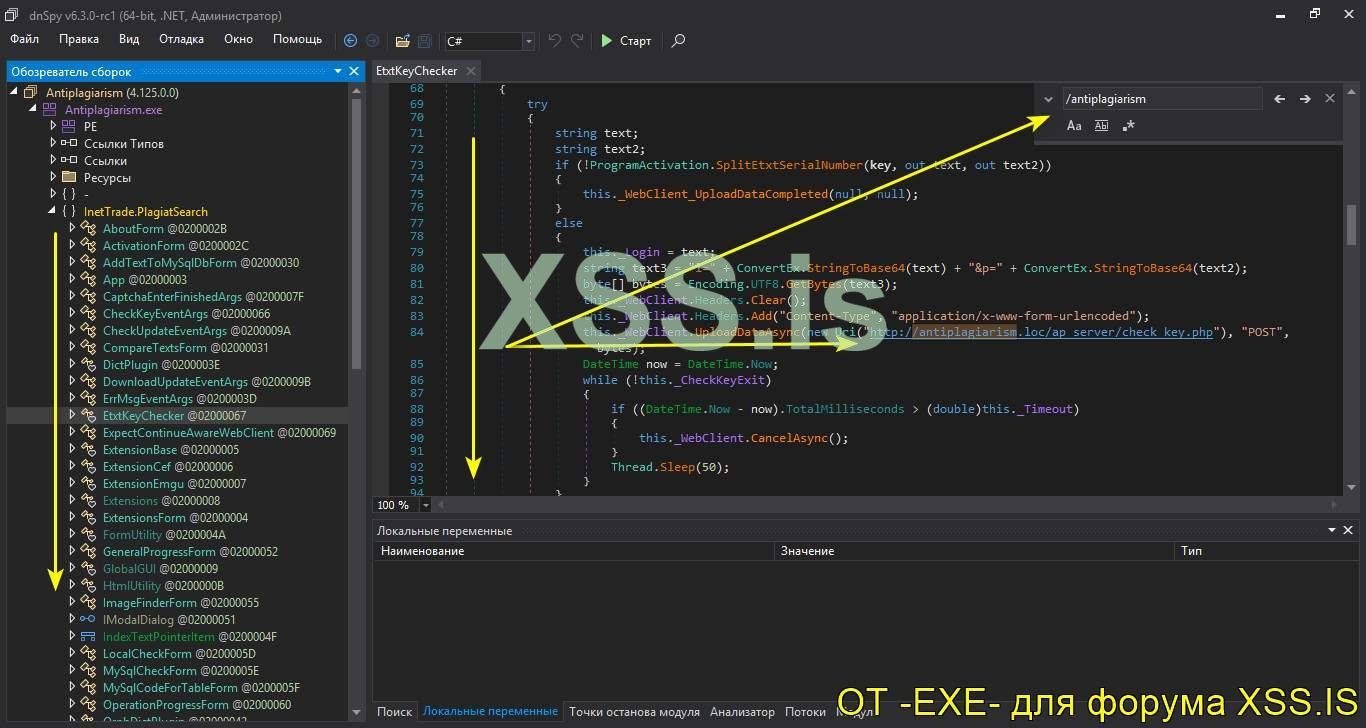Open search with the magnifier toolbar icon

pos(678,41)
